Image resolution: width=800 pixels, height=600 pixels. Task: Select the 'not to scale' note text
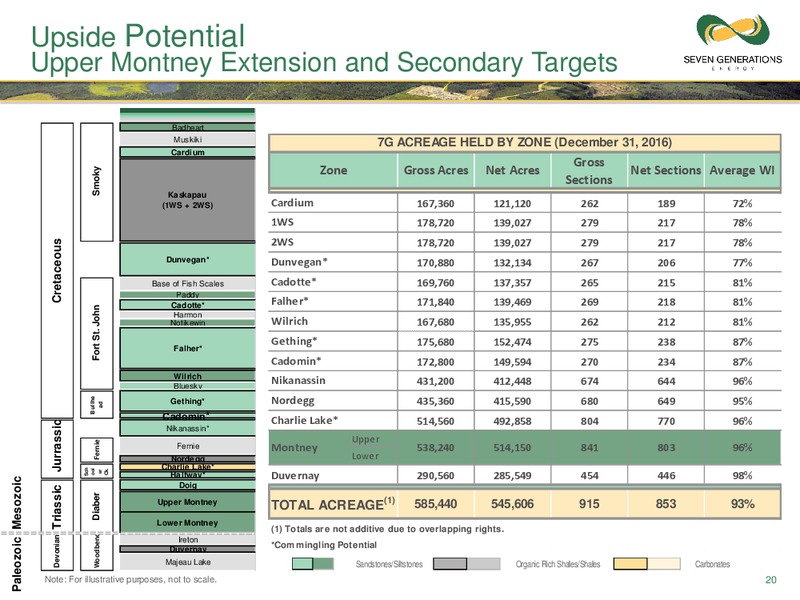(x=131, y=579)
